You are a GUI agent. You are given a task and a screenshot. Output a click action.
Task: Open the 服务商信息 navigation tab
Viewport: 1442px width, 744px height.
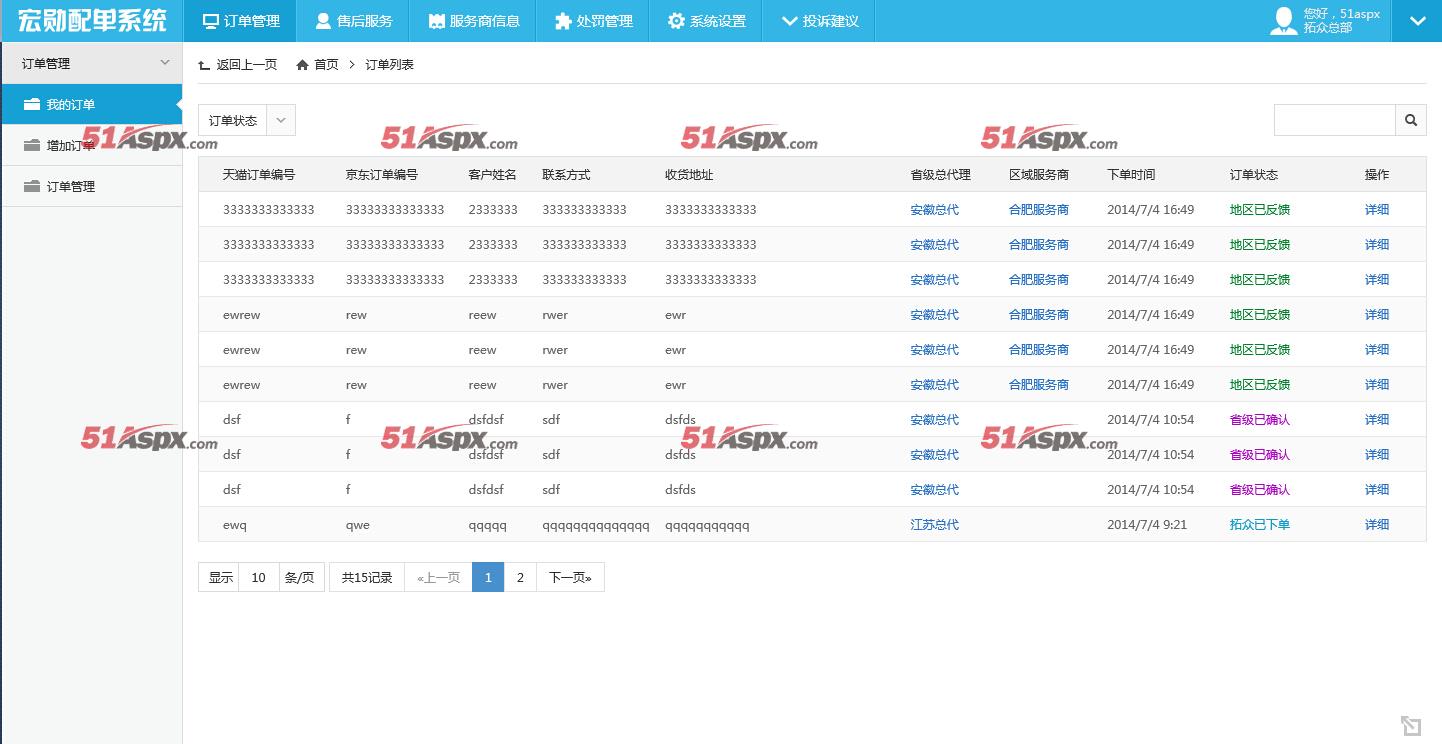point(473,21)
